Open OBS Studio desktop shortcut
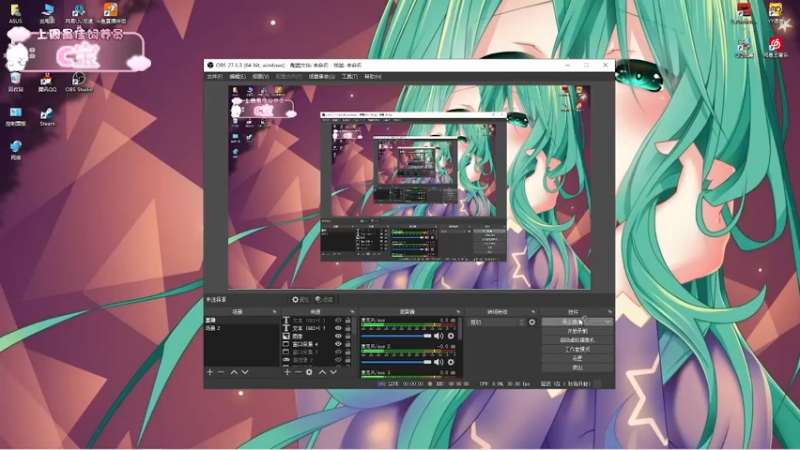This screenshot has width=800, height=450. 79,82
